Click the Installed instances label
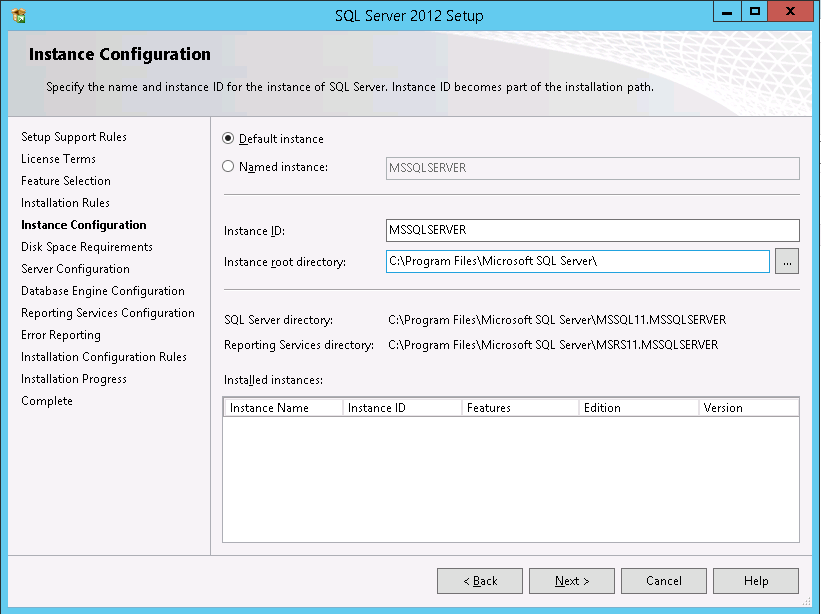The width and height of the screenshot is (821, 614). point(273,380)
